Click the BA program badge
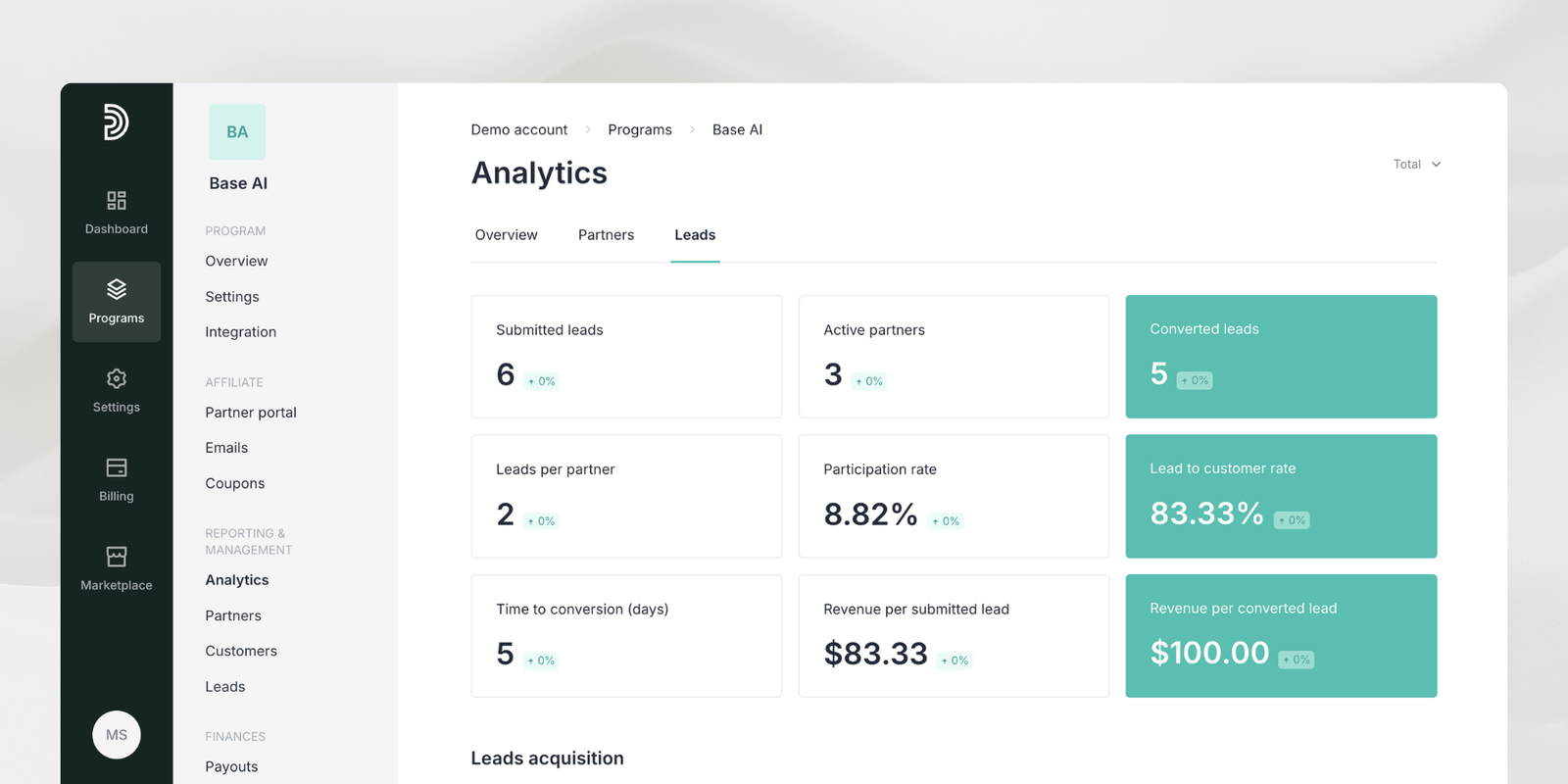The image size is (1568, 784). coord(237,132)
